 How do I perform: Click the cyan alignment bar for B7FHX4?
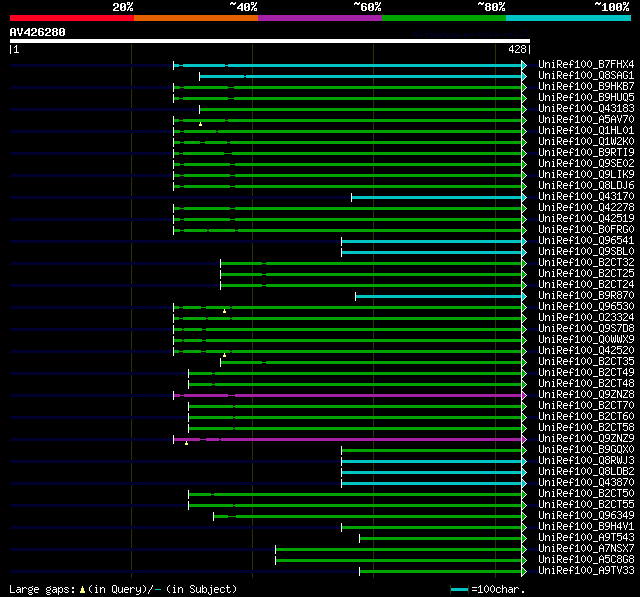(347, 65)
